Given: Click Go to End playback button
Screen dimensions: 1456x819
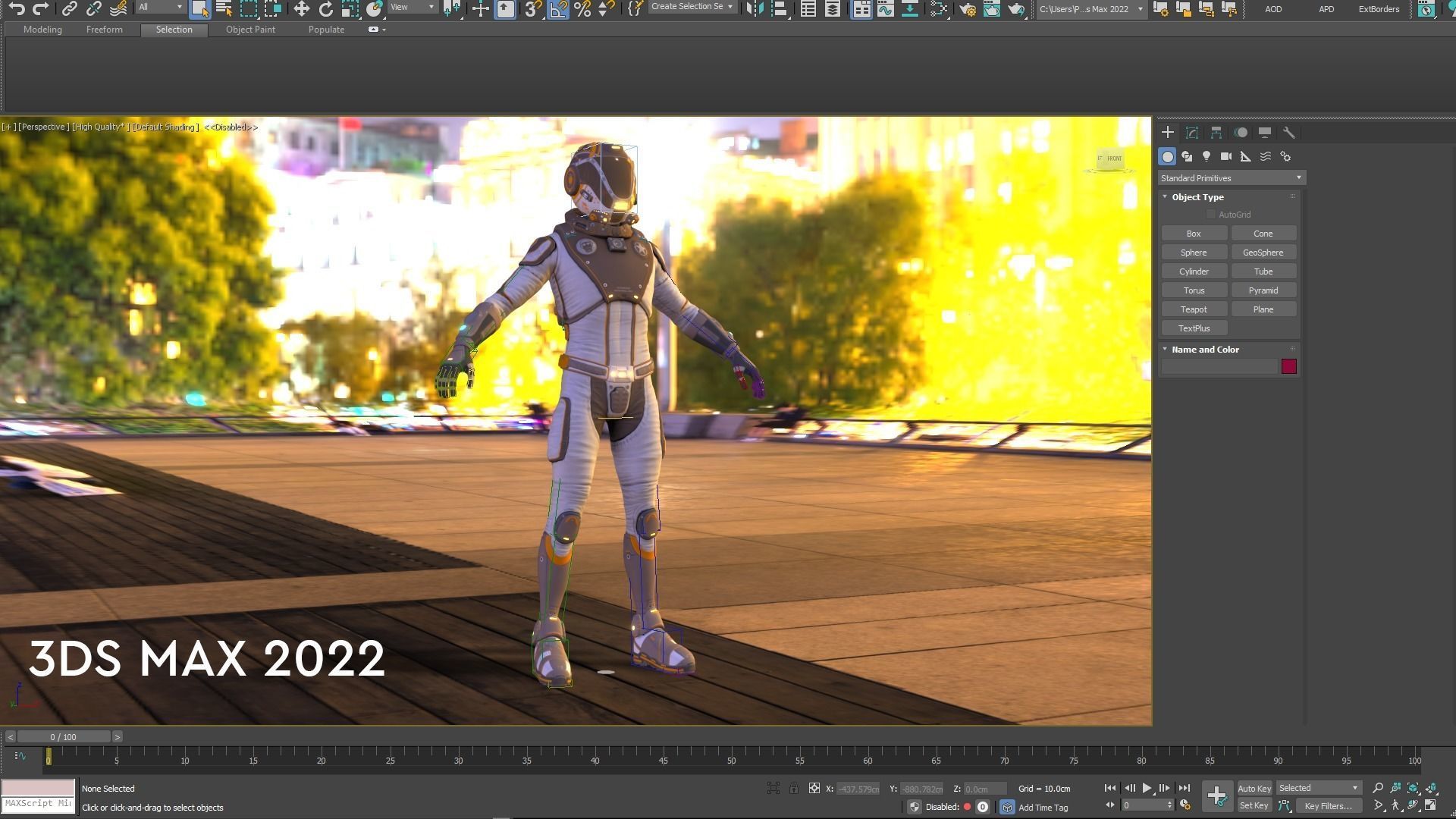Looking at the screenshot, I should pos(1184,789).
